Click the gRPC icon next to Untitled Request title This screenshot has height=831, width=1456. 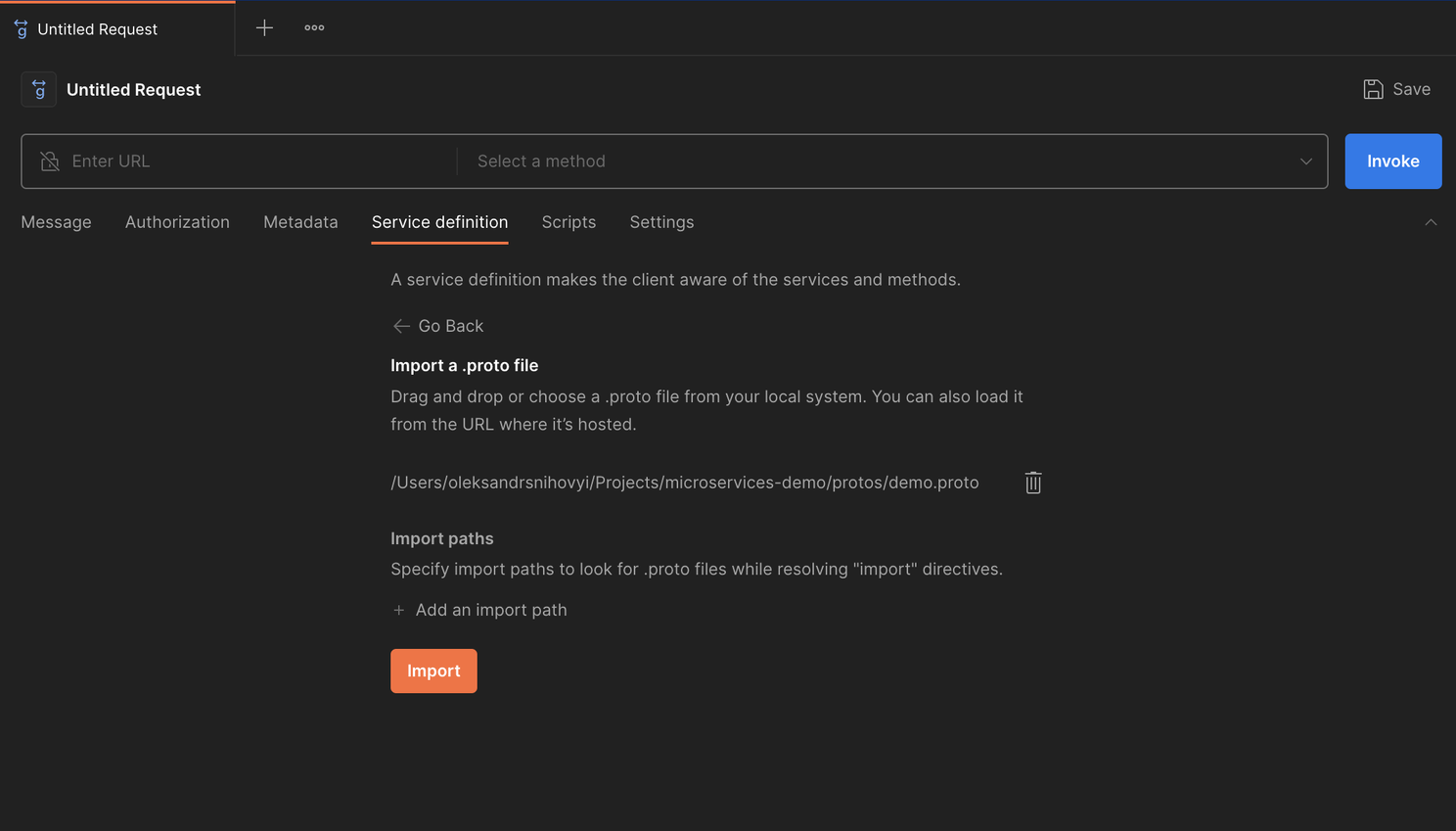(38, 89)
